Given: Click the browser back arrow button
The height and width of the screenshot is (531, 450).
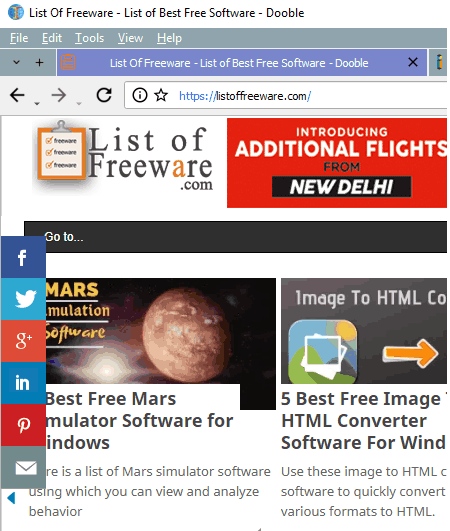Looking at the screenshot, I should pyautogui.click(x=17, y=95).
